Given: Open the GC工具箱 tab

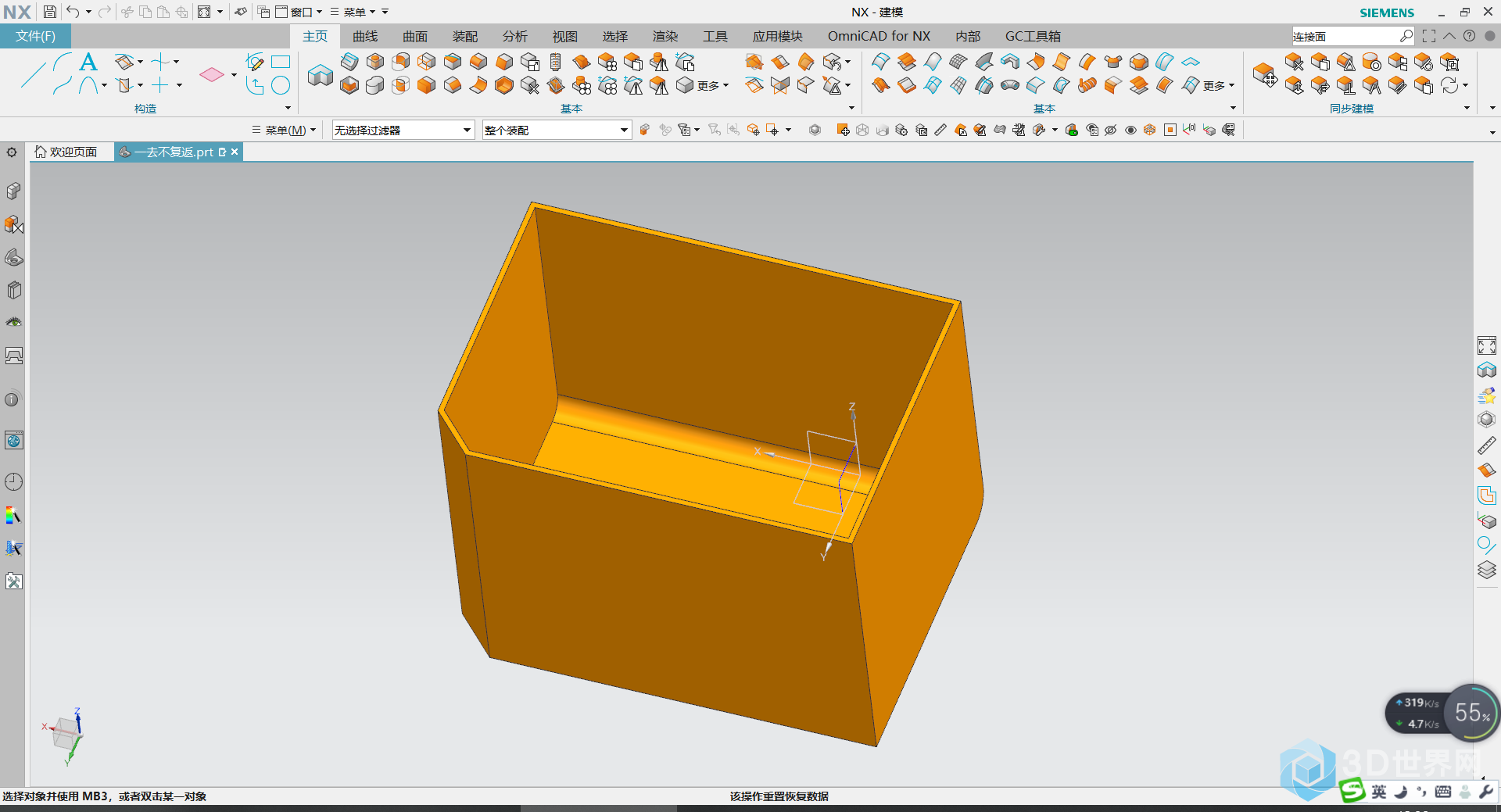Looking at the screenshot, I should coord(1033,36).
